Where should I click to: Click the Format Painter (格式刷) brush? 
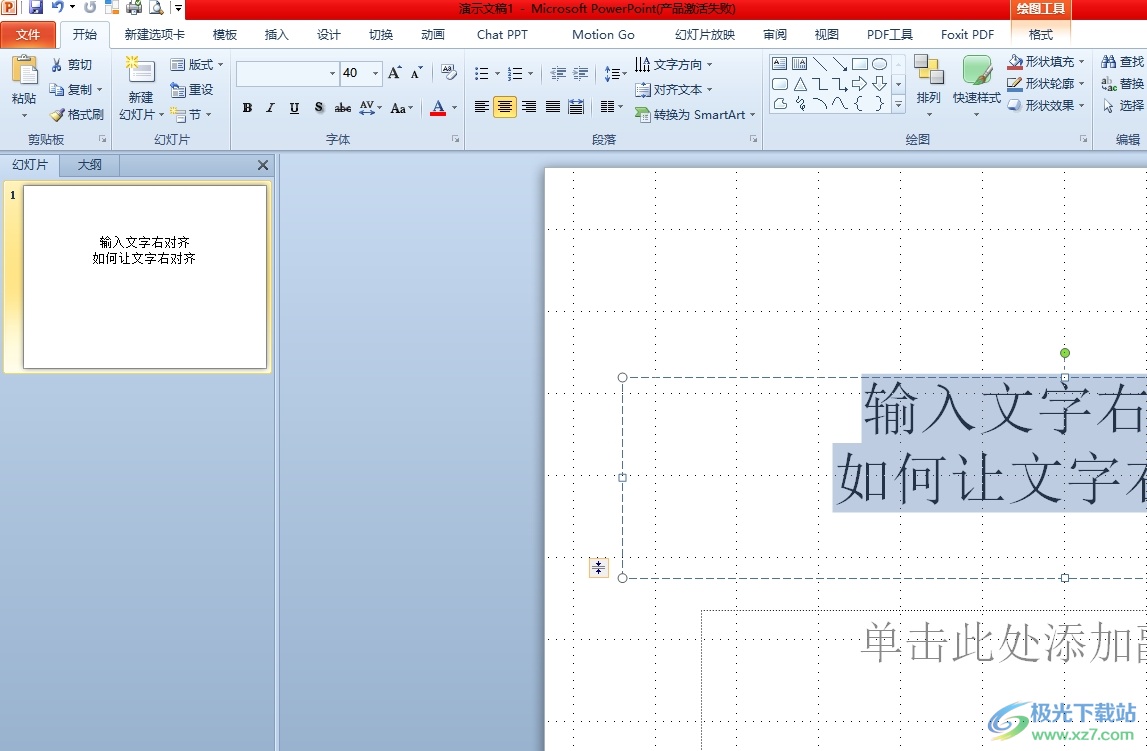pyautogui.click(x=76, y=115)
